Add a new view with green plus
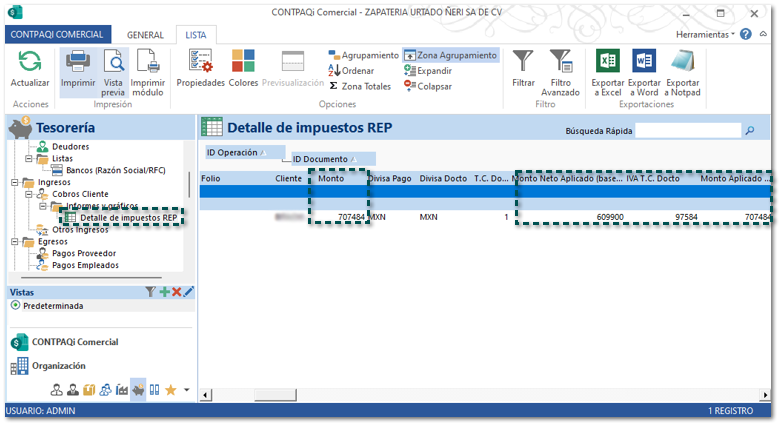 tap(164, 292)
